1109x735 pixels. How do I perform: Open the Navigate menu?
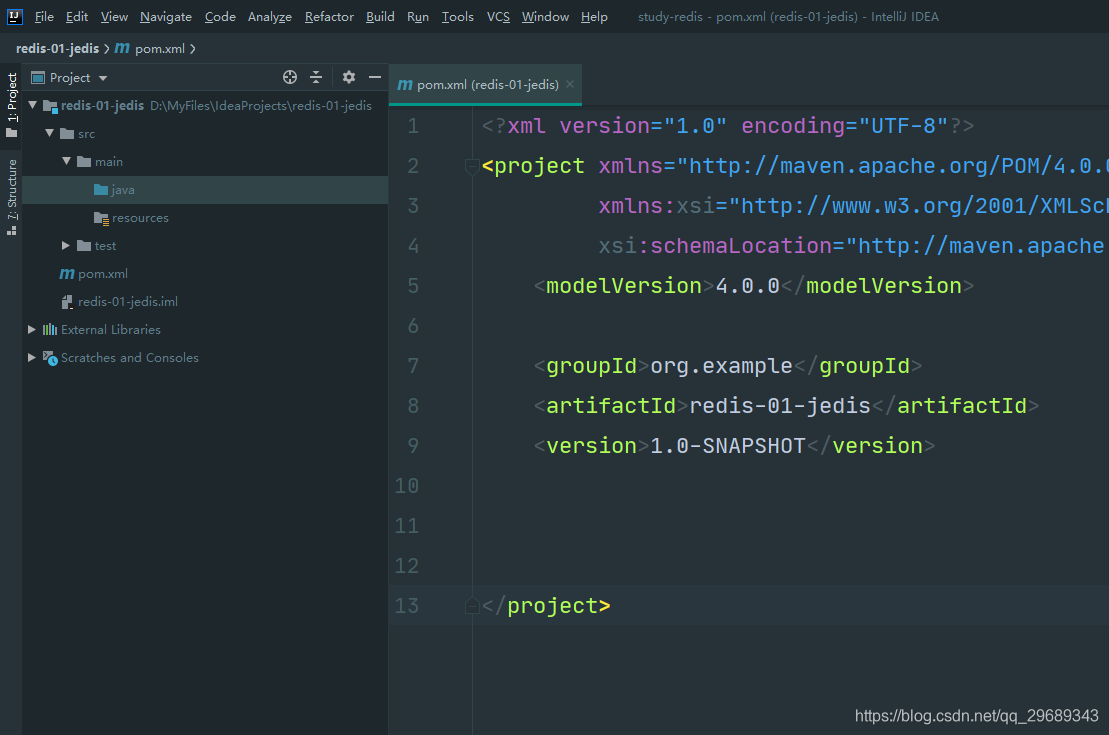(x=165, y=16)
